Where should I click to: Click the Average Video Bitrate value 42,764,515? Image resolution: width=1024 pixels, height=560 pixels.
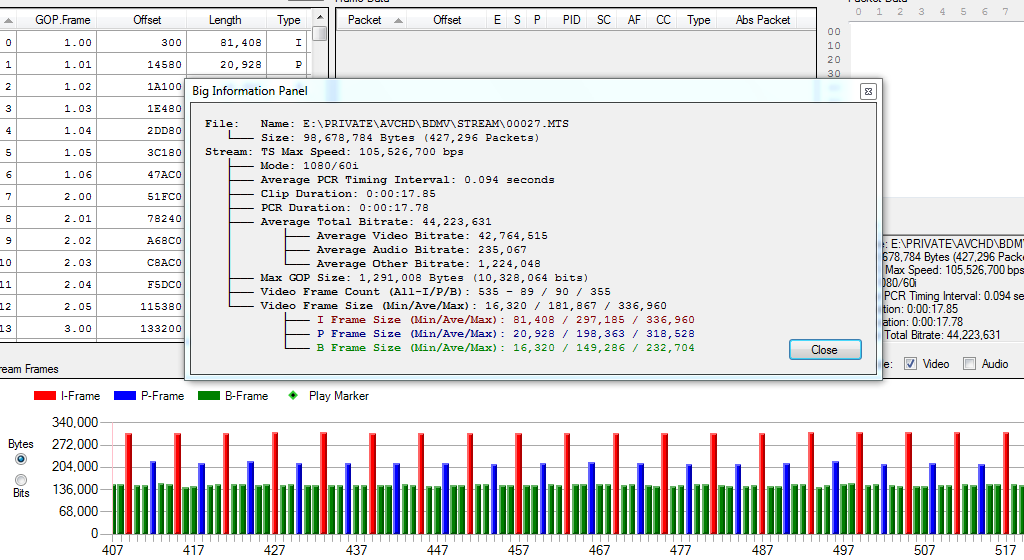[512, 236]
